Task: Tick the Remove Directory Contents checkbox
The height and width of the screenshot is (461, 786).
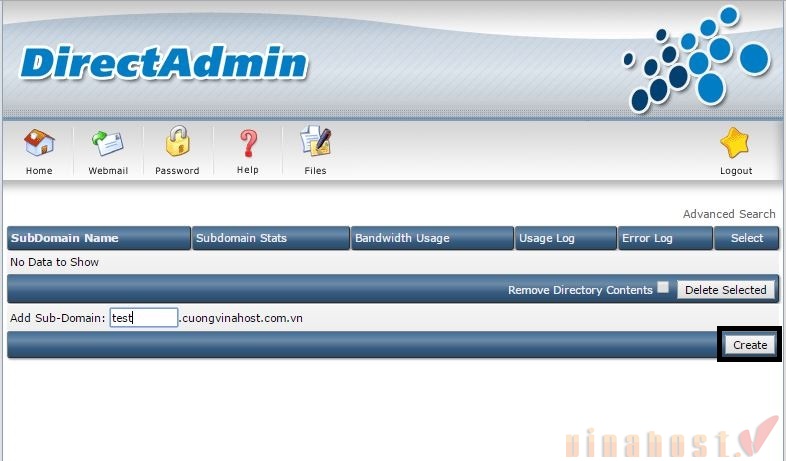Action: pos(663,287)
